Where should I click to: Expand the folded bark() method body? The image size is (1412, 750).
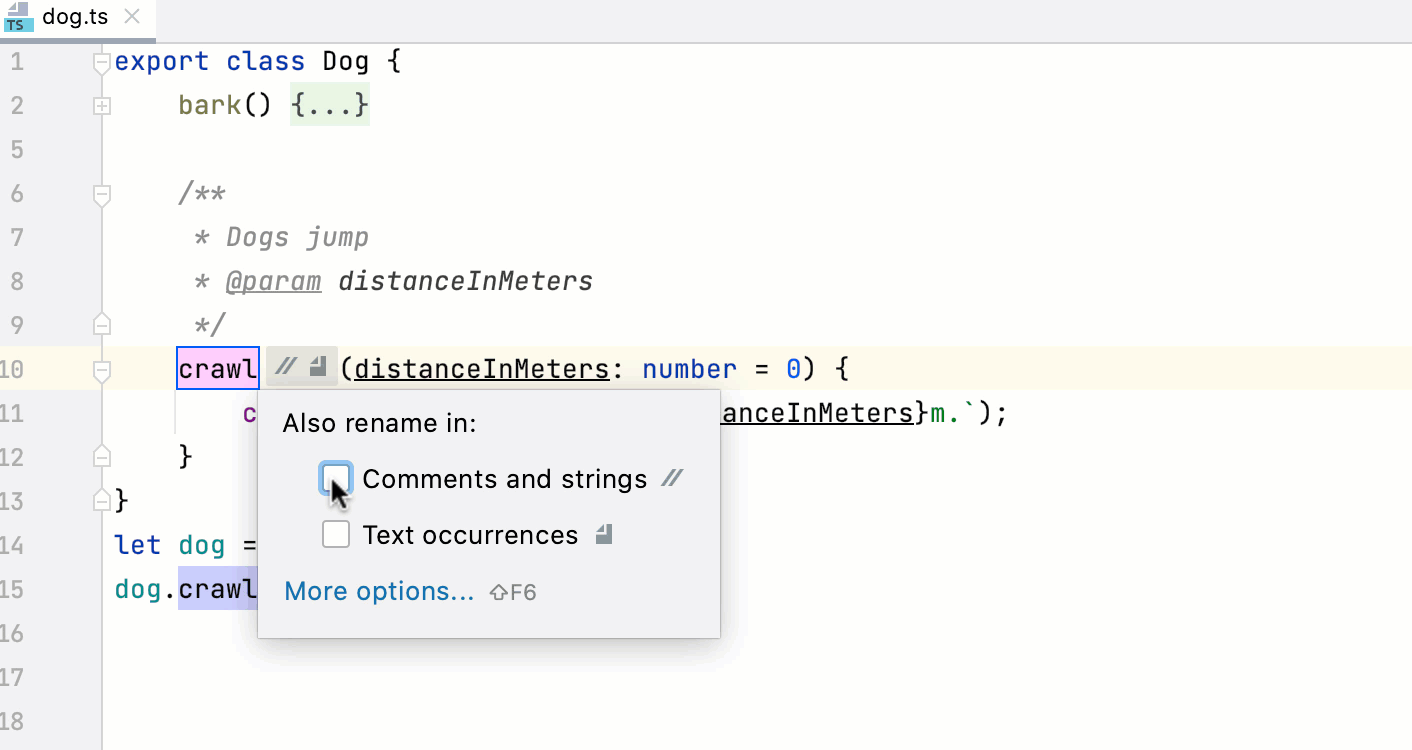pyautogui.click(x=101, y=105)
